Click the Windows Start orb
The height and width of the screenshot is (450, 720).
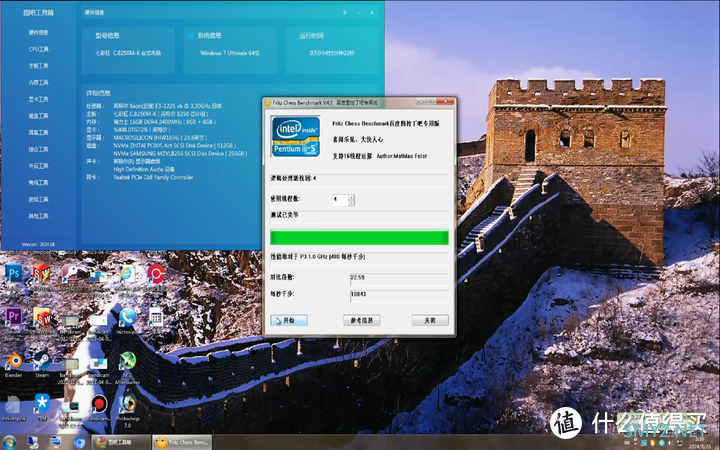[x=9, y=443]
